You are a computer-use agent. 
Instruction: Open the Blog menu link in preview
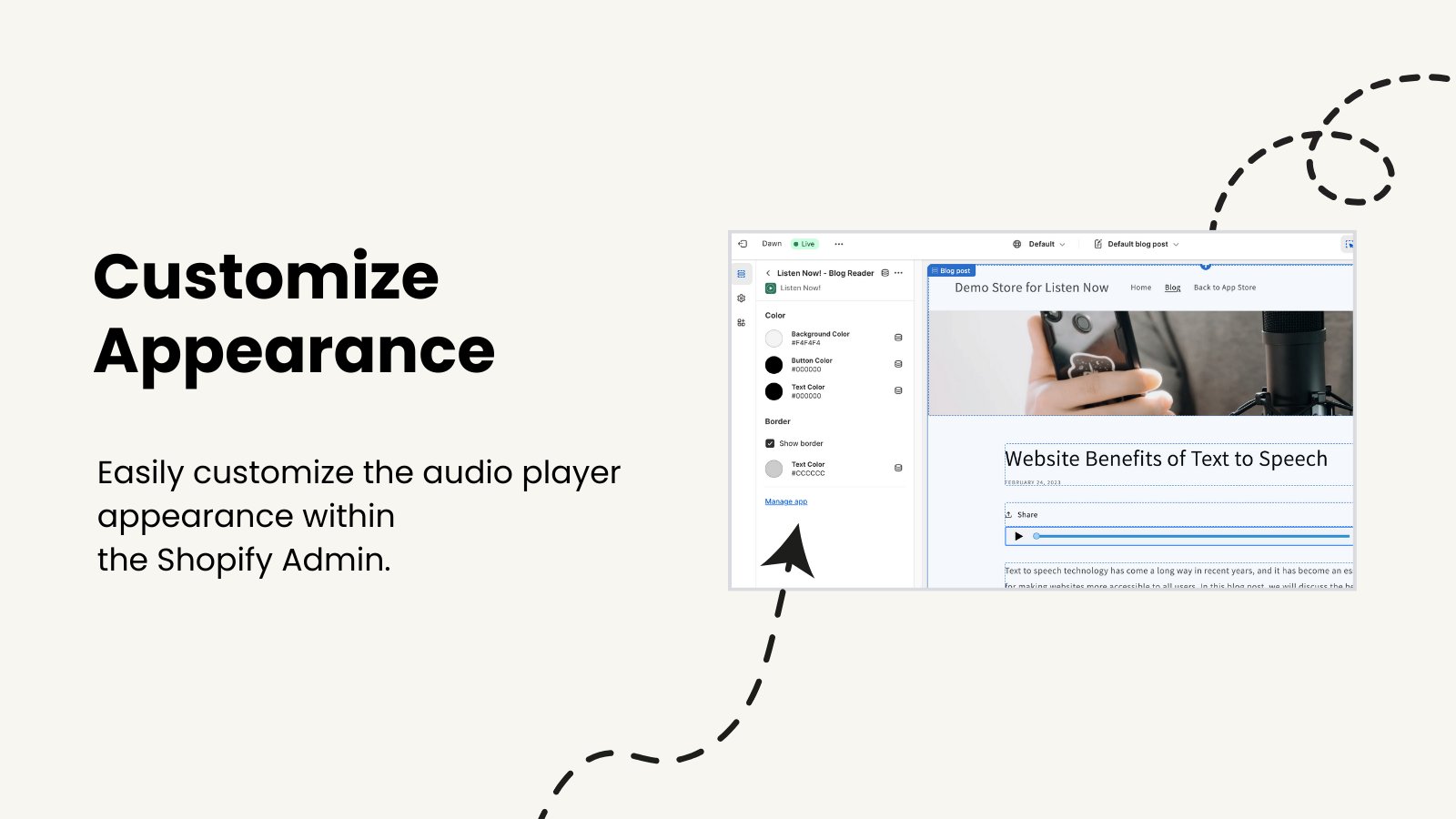tap(1173, 288)
